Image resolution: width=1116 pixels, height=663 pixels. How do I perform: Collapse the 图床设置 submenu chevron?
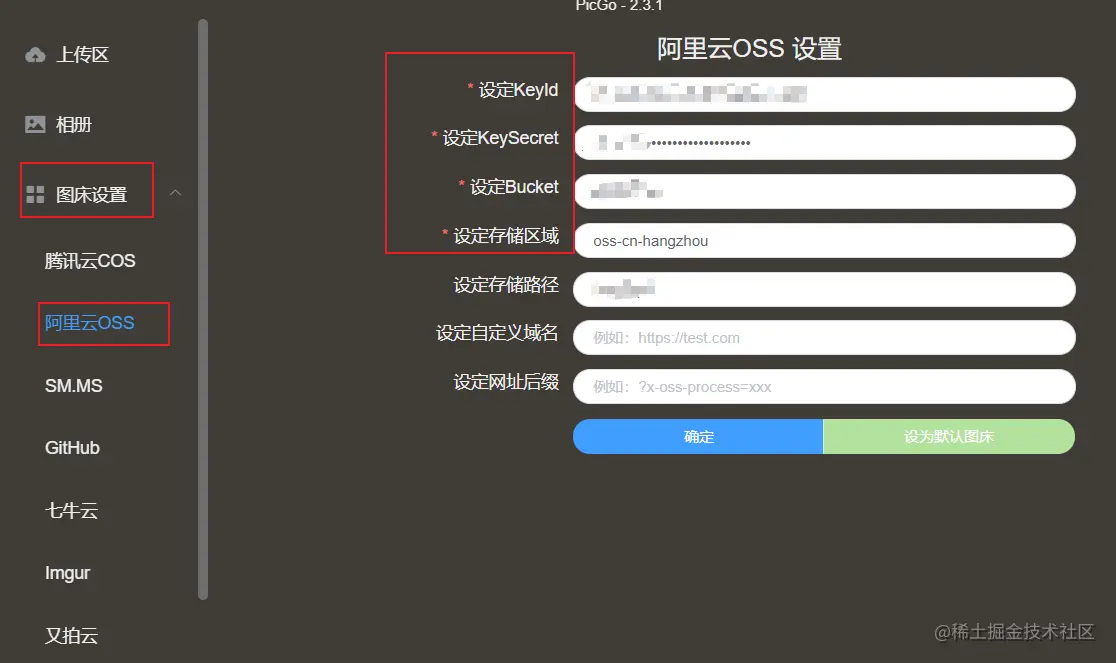175,193
